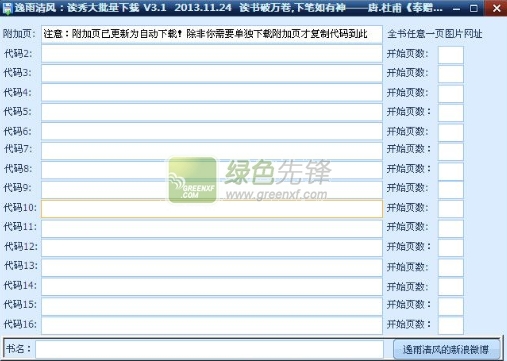The image size is (507, 361).
Task: Focus the 代码13 input field
Action: coord(212,267)
